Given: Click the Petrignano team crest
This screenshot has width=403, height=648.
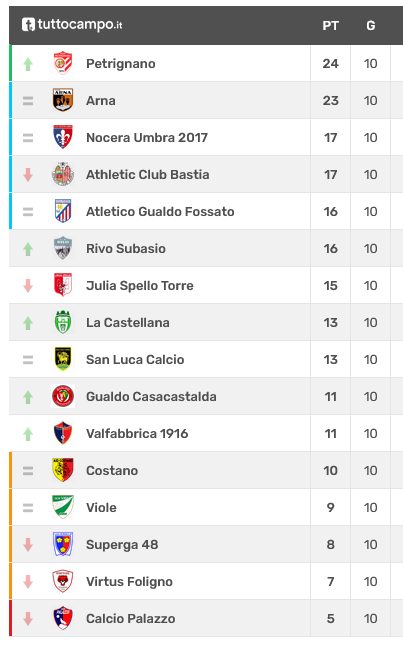Looking at the screenshot, I should tap(63, 63).
